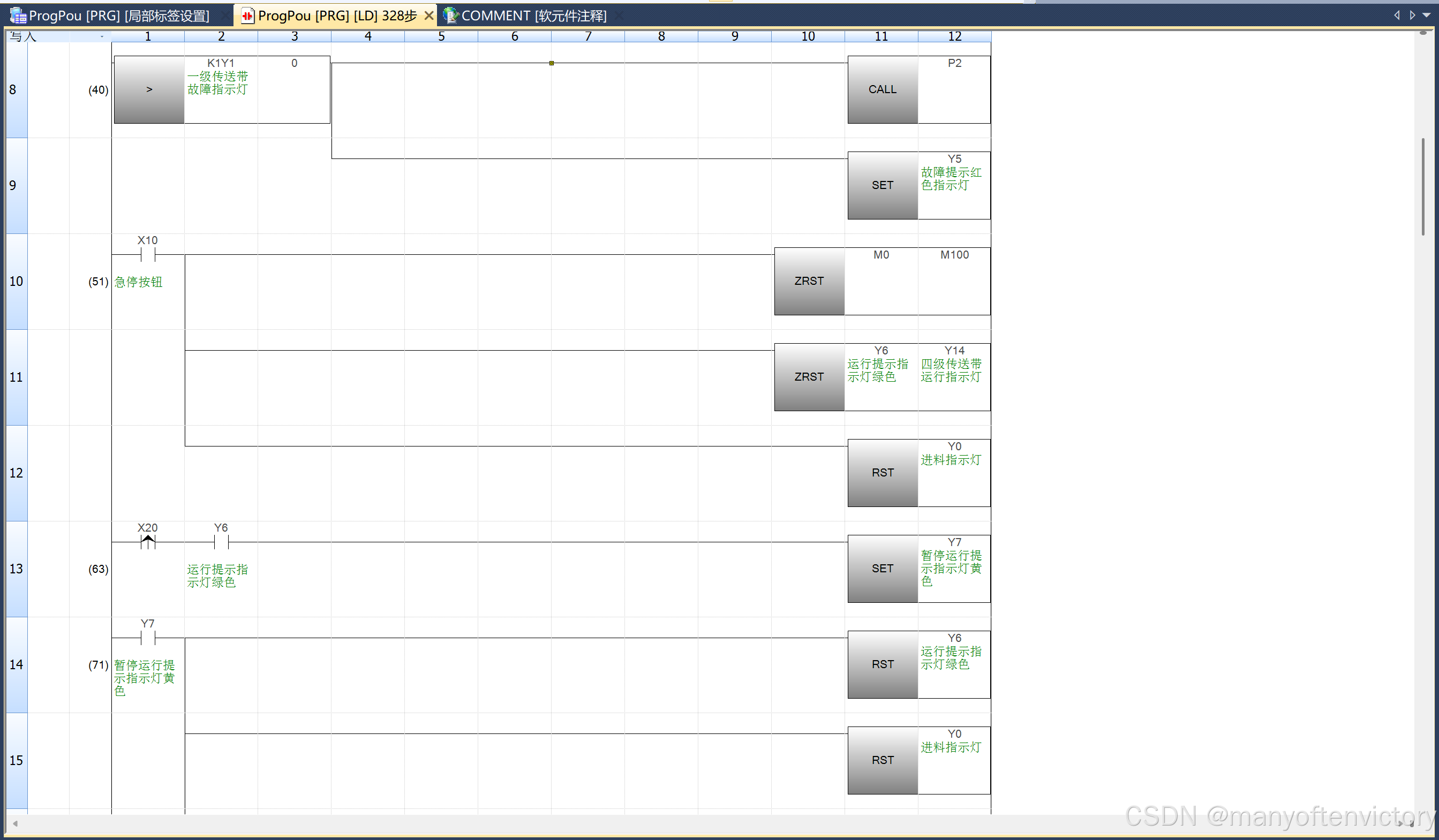Image resolution: width=1439 pixels, height=840 pixels.
Task: Open the tab list dropdown arrow
Action: point(1427,16)
